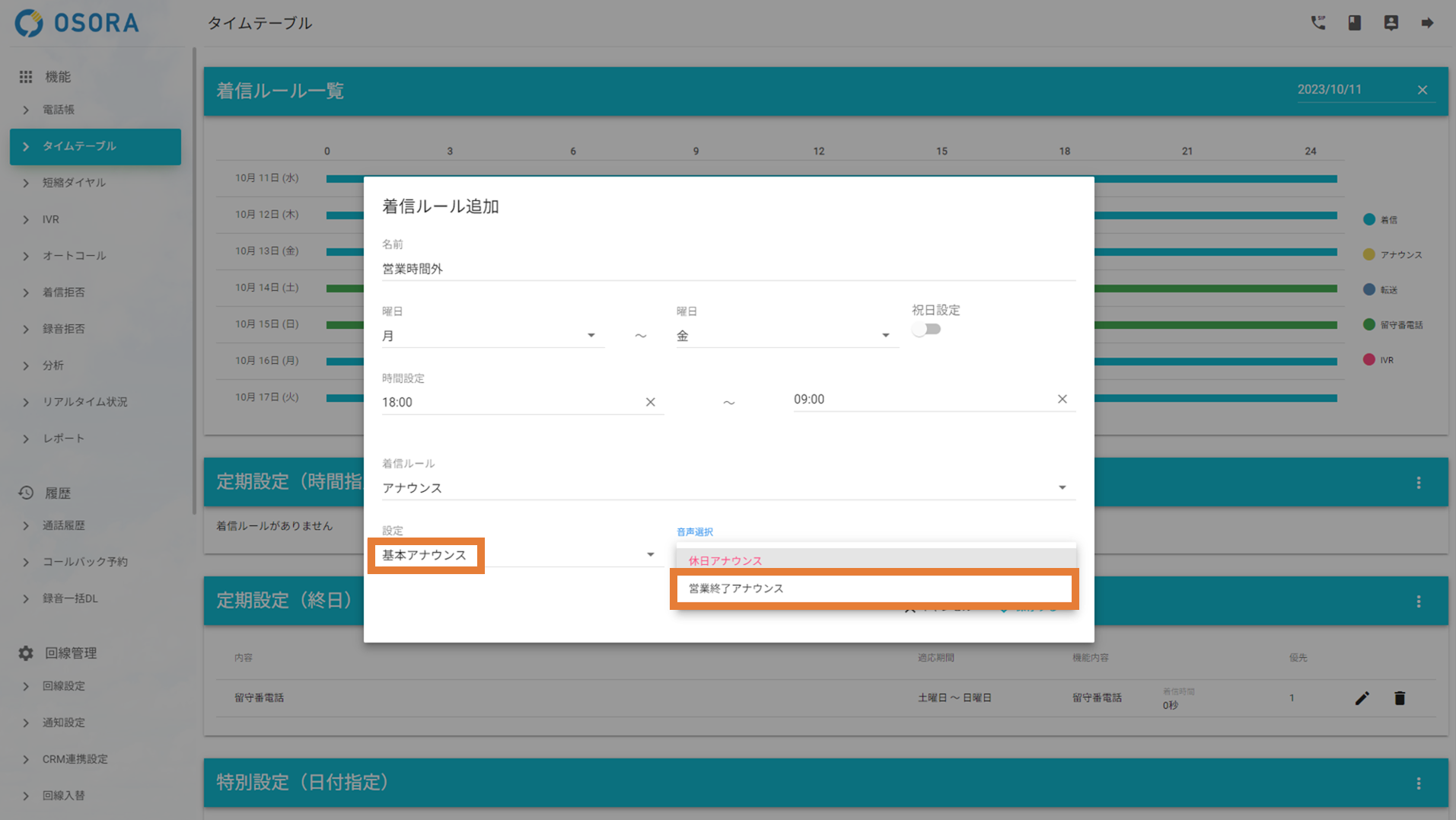
Task: Open the 設定 dropdown showing 基本アナウンス
Action: tap(519, 555)
